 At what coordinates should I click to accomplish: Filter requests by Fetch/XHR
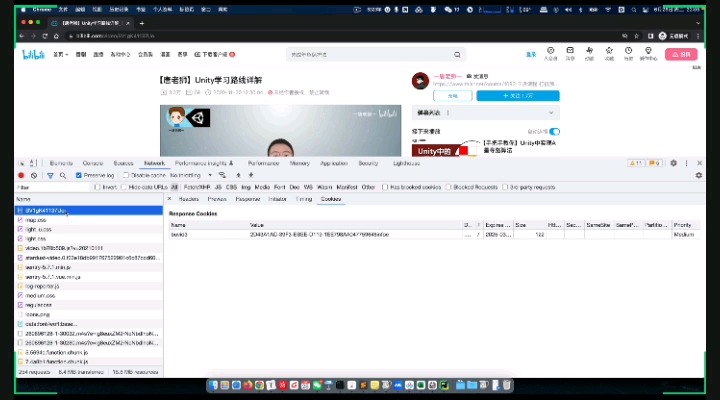click(197, 187)
